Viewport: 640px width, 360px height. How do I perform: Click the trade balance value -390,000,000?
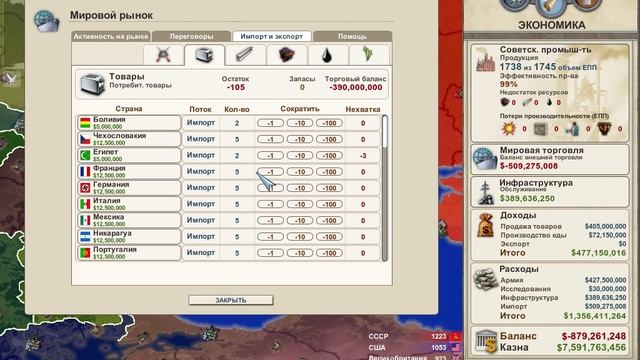(356, 87)
